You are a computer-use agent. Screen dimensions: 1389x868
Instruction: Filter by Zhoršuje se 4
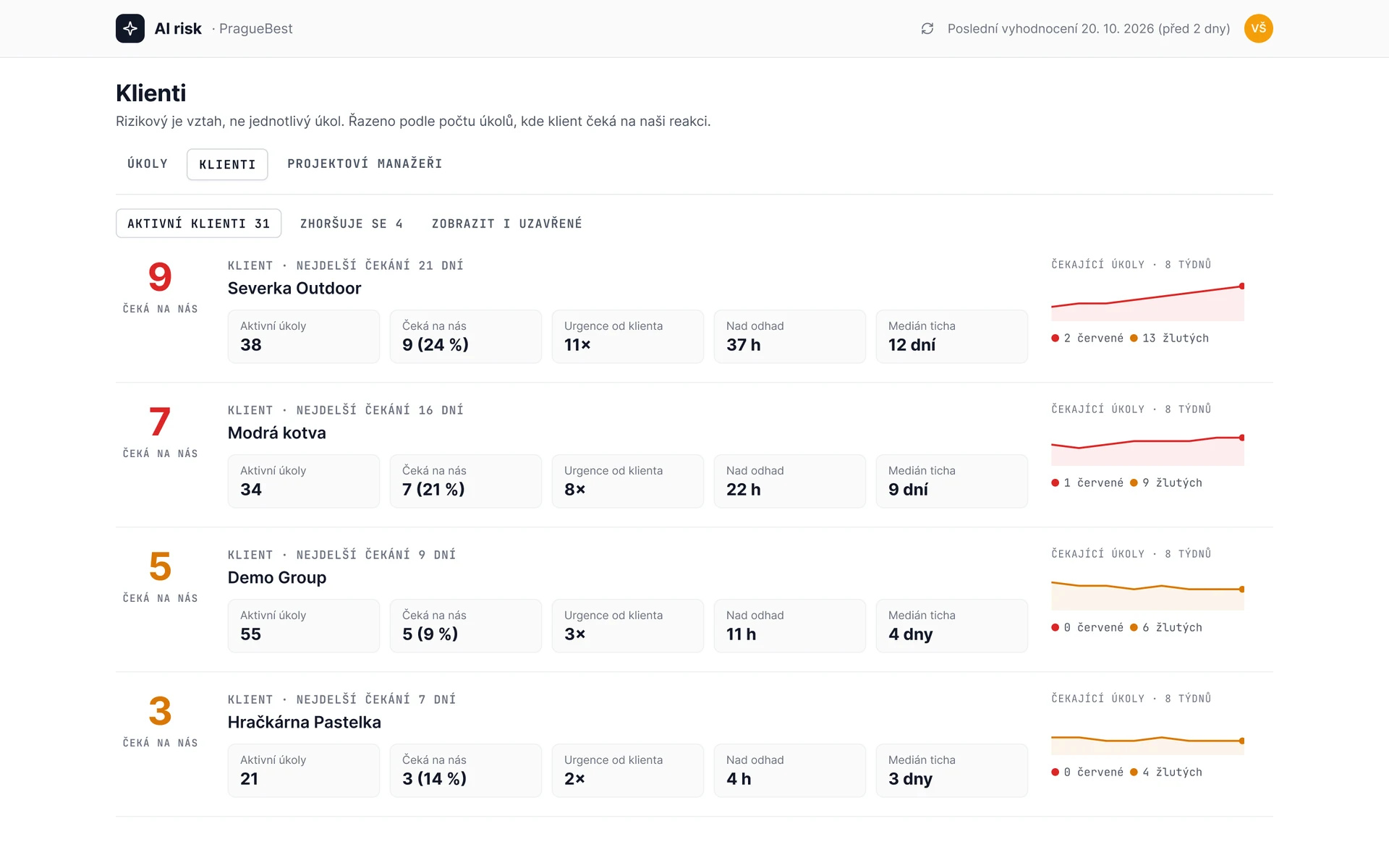point(352,224)
